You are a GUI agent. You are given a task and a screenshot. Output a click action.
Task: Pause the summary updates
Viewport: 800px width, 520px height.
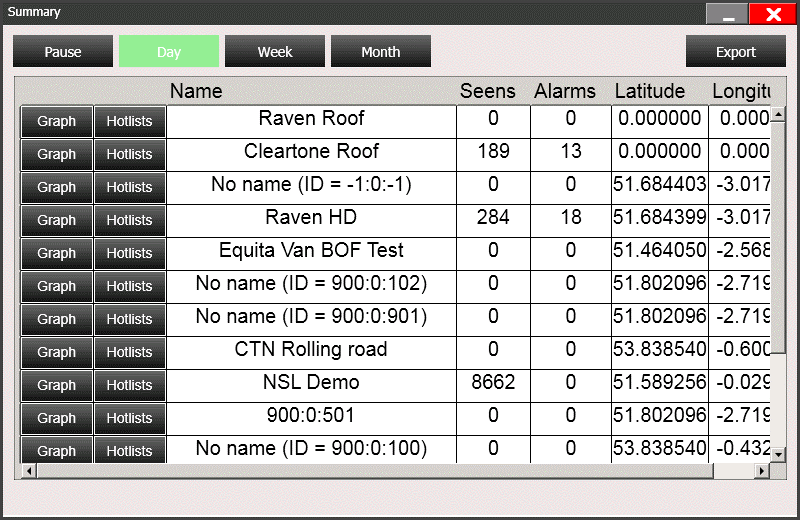tap(63, 52)
